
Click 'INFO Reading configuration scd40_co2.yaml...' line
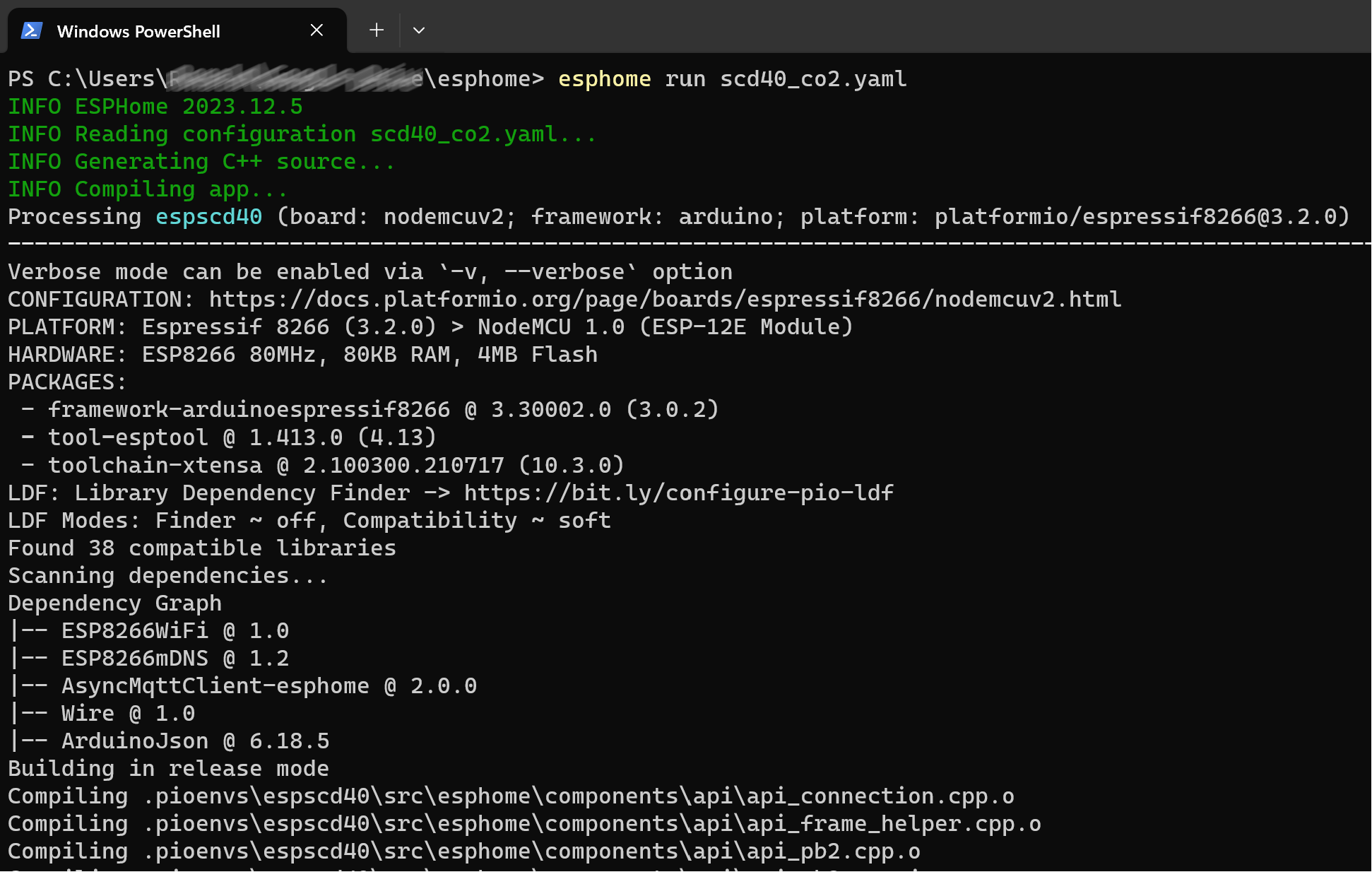[302, 134]
